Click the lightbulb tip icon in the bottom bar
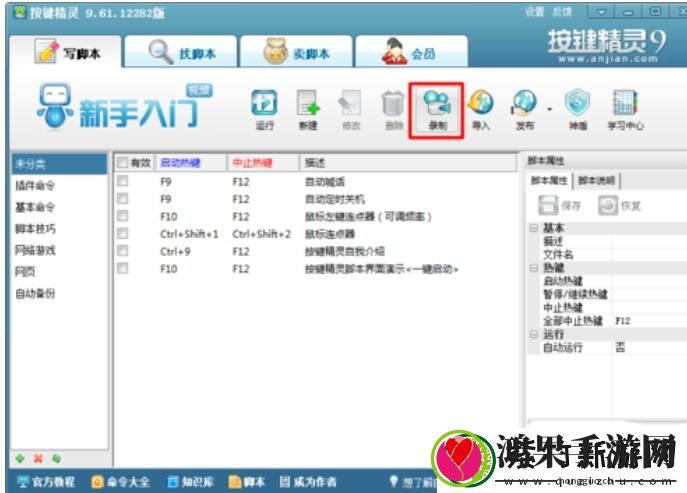The image size is (687, 493). [394, 481]
